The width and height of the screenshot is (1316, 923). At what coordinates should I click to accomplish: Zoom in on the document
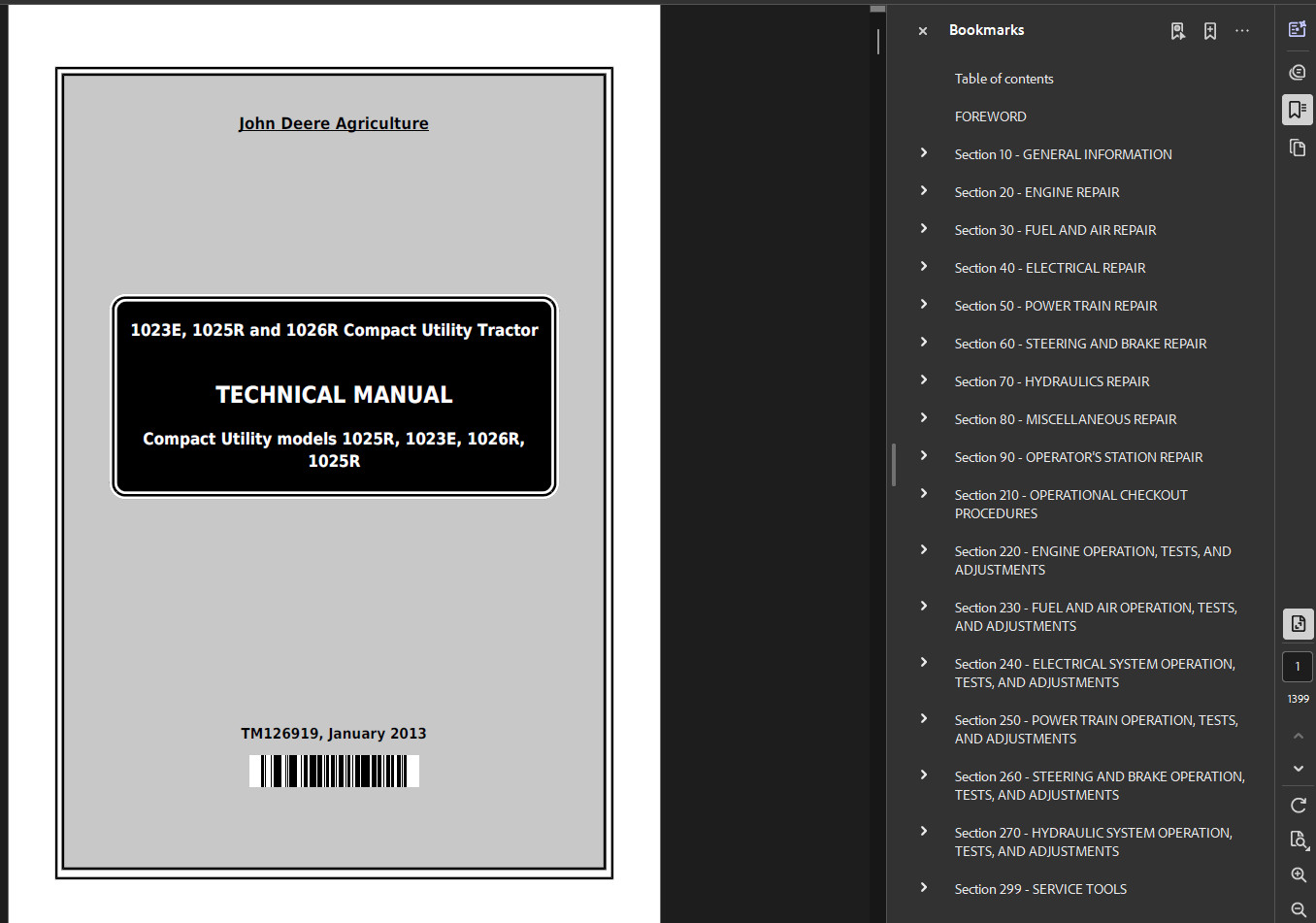pyautogui.click(x=1299, y=874)
